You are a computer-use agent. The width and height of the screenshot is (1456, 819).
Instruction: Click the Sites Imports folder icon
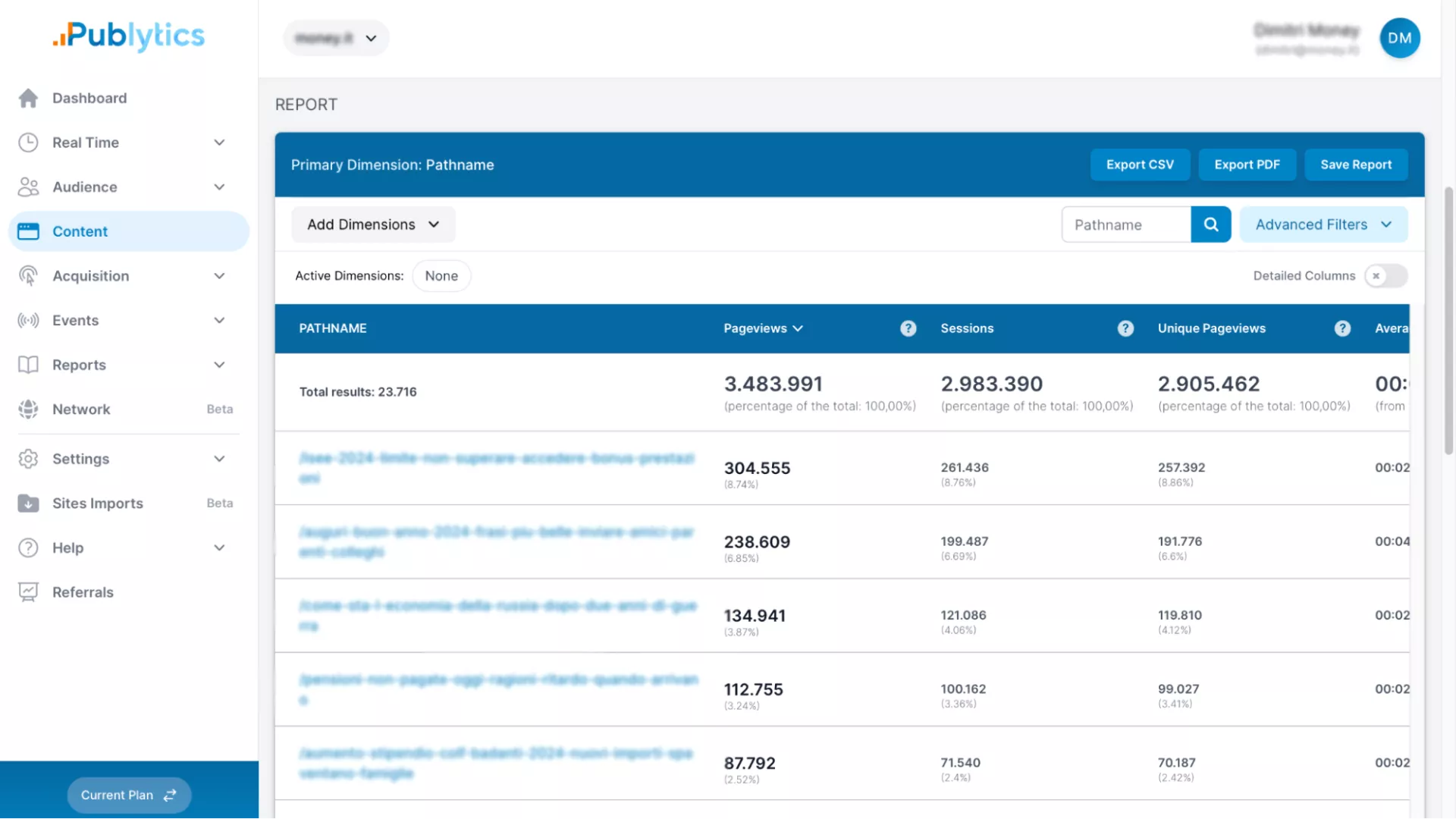click(x=28, y=504)
